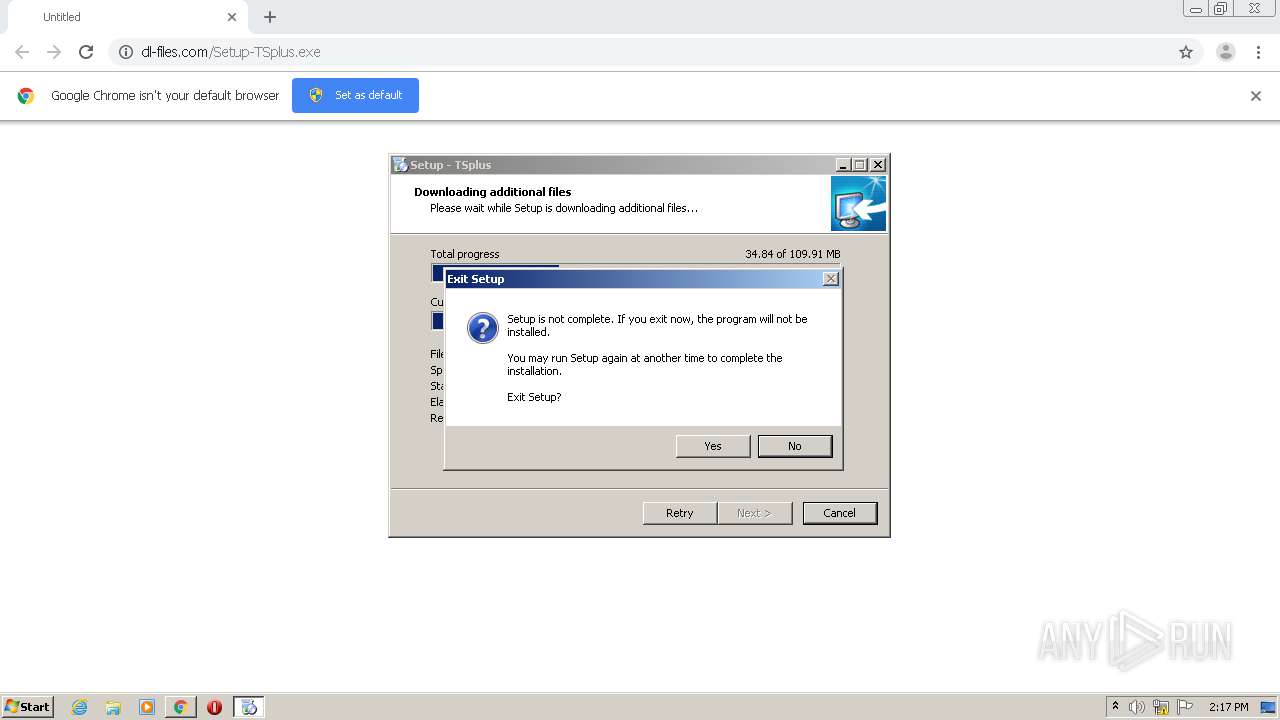Open Chrome profile avatar menu

1226,52
